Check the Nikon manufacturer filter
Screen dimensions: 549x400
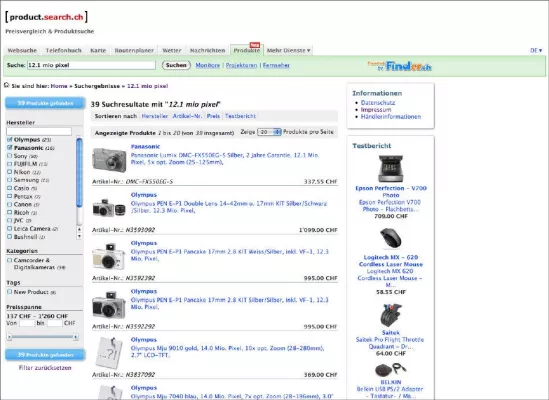pyautogui.click(x=9, y=172)
